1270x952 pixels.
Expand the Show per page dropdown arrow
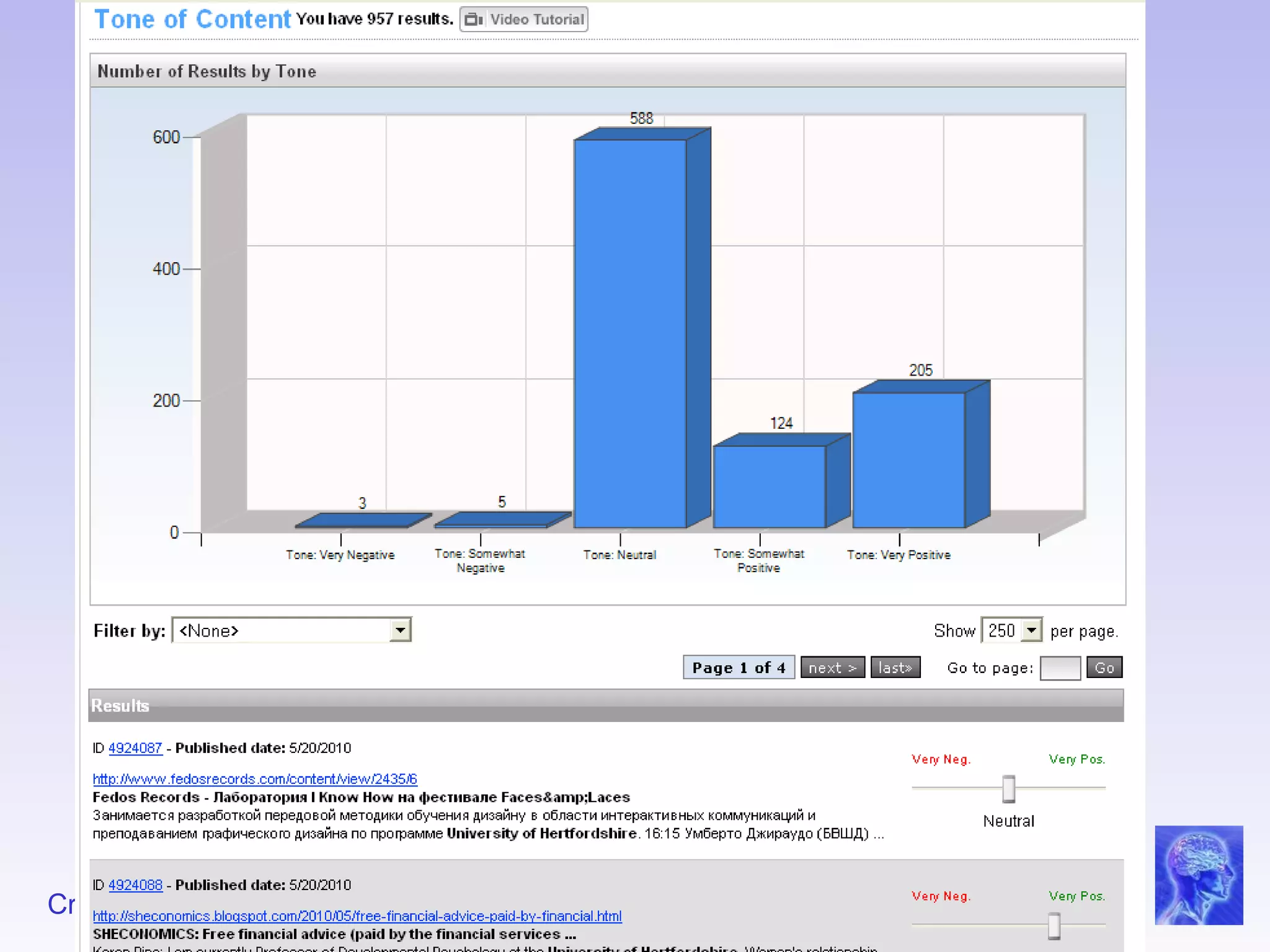(1031, 630)
